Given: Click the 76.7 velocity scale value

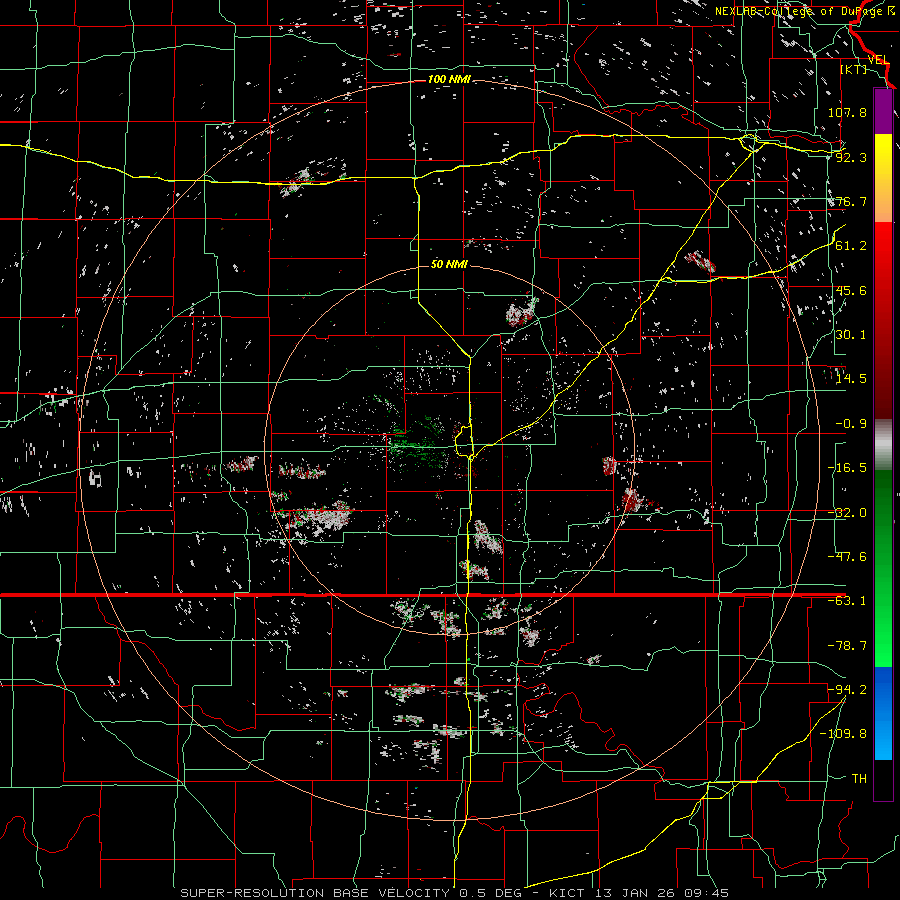Looking at the screenshot, I should [851, 201].
